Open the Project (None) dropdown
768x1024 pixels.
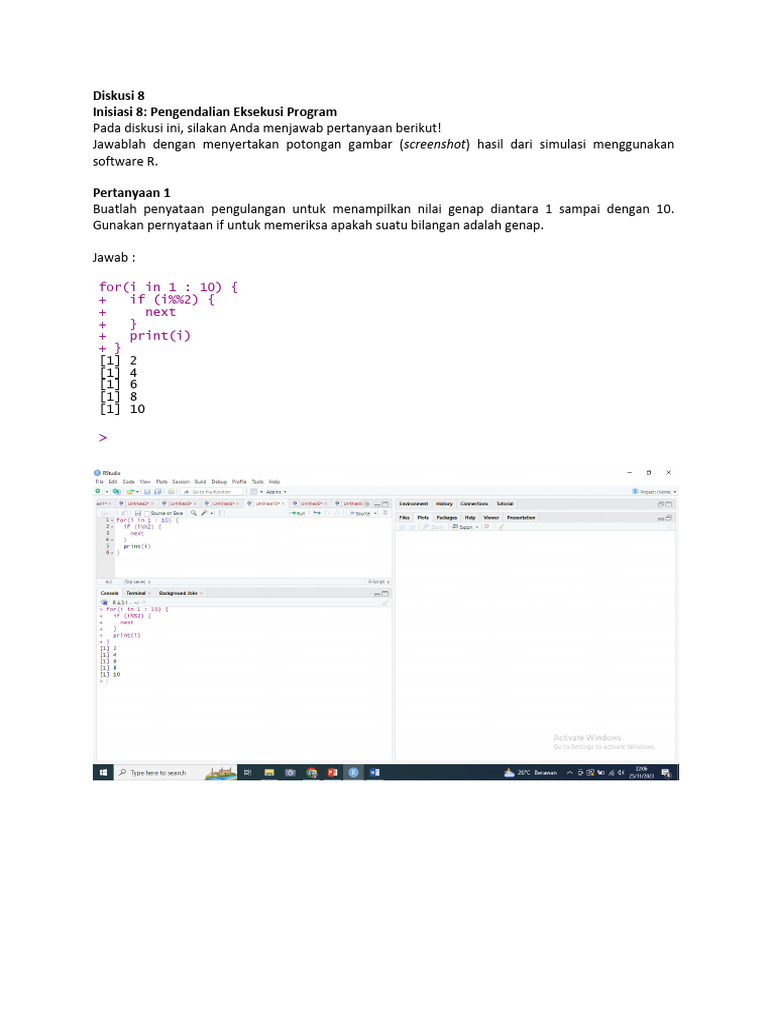click(x=654, y=492)
